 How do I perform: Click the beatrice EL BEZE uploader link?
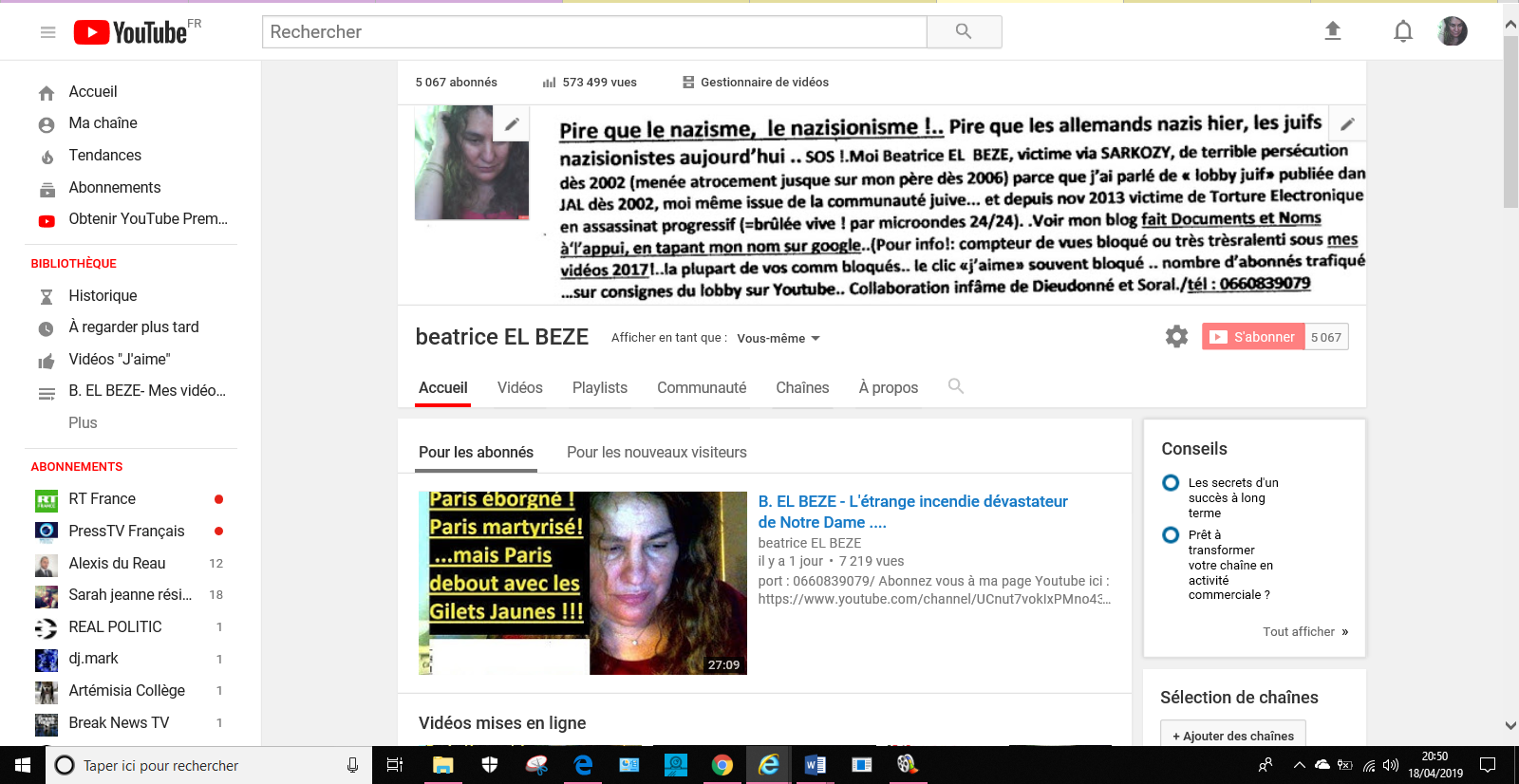(810, 543)
